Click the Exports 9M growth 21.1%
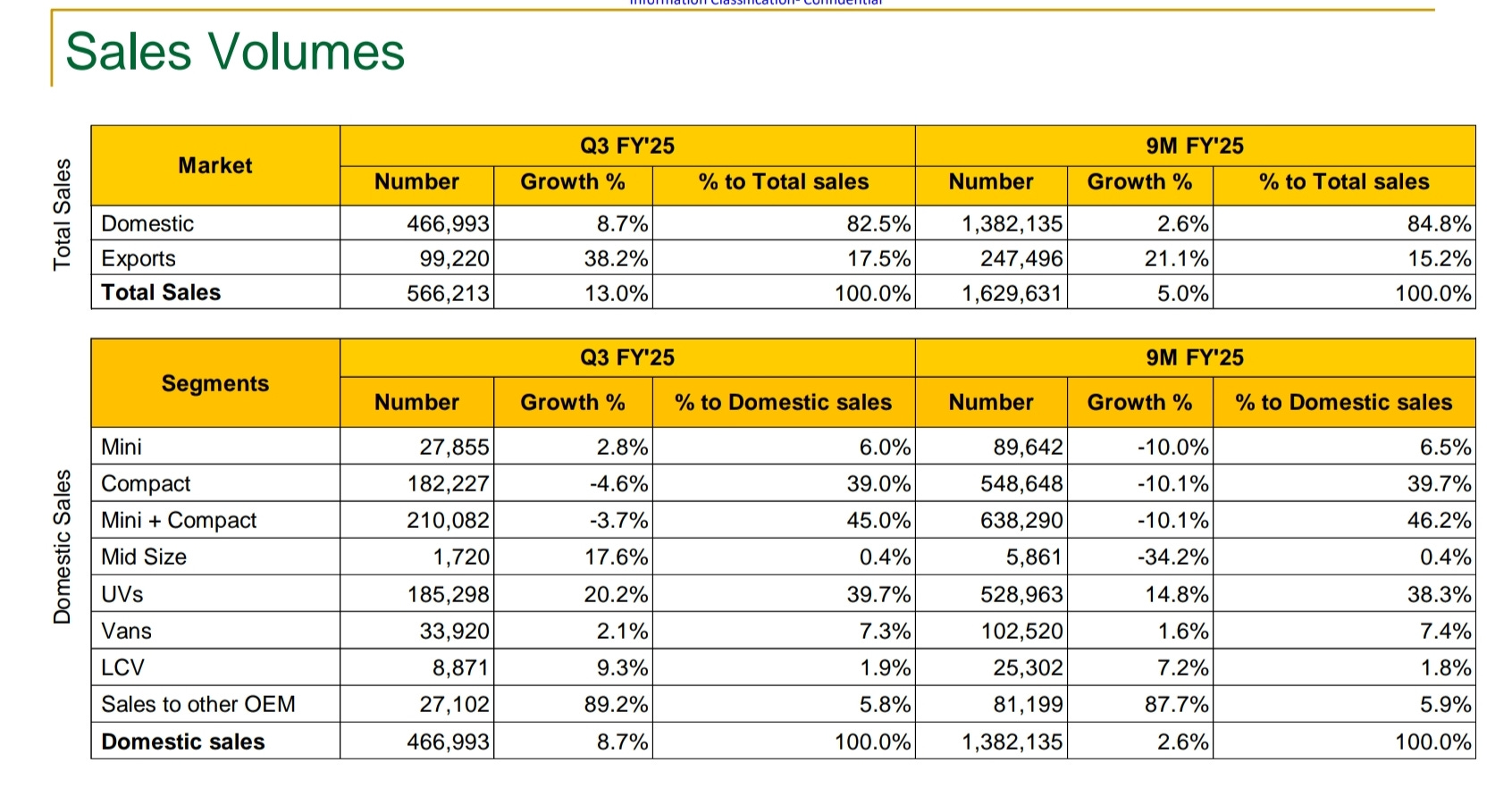Image resolution: width=1512 pixels, height=788 pixels. click(1177, 258)
